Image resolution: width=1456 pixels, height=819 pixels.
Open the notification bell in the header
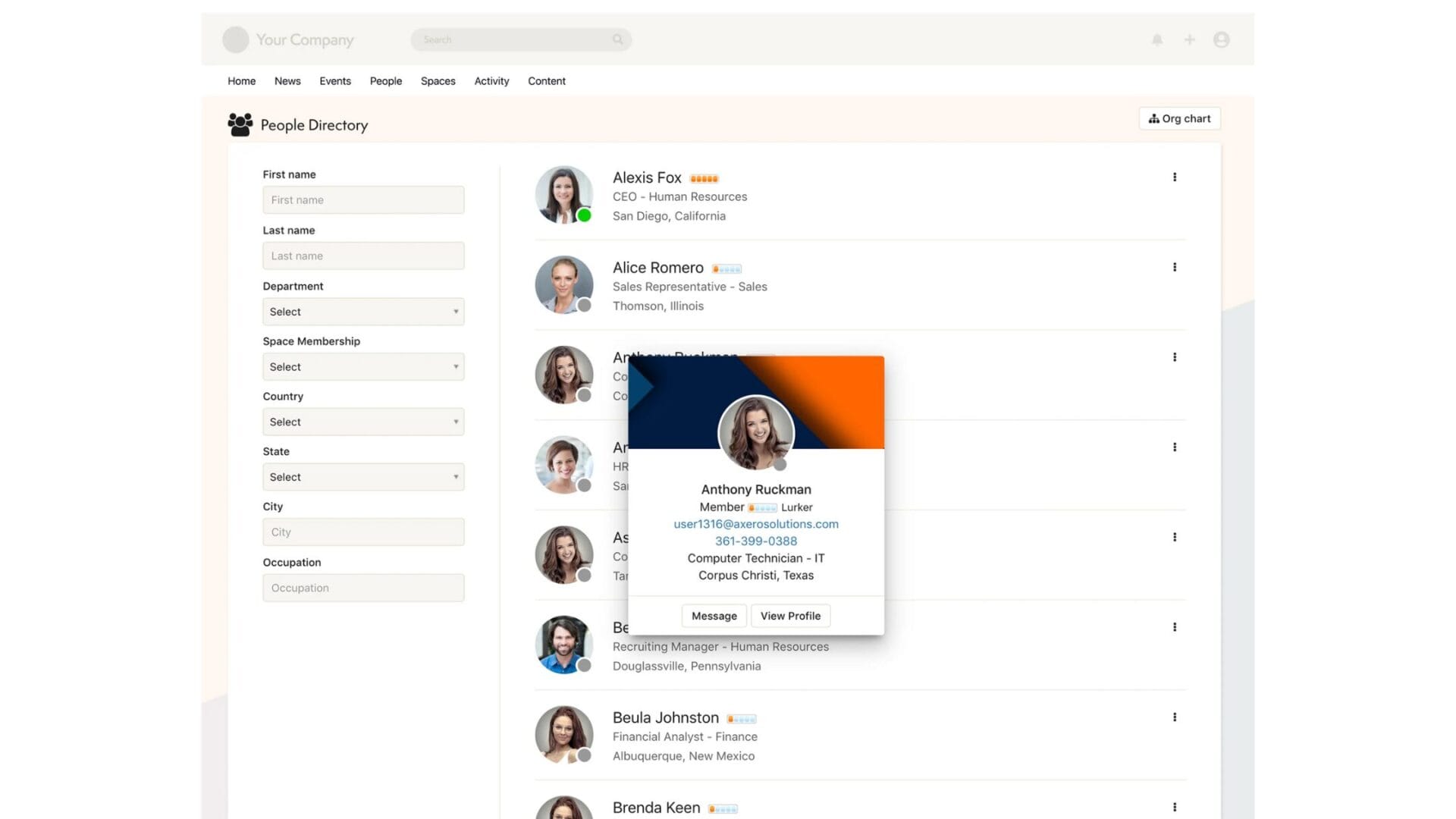[x=1157, y=39]
